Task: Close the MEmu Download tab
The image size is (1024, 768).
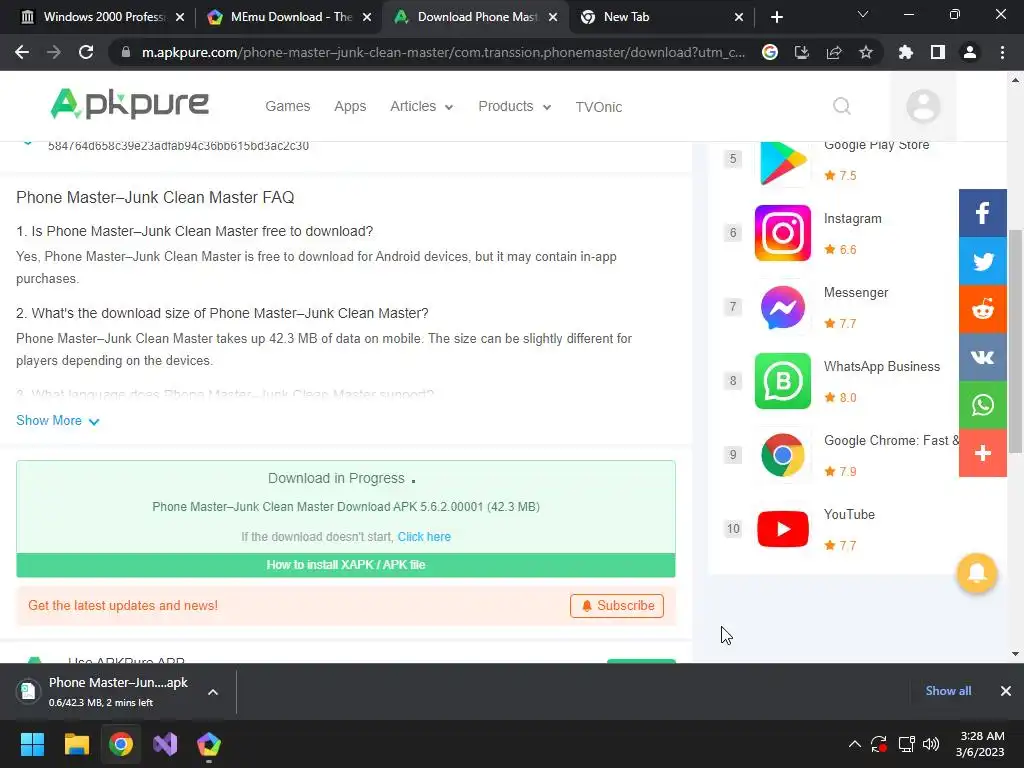Action: pyautogui.click(x=367, y=17)
